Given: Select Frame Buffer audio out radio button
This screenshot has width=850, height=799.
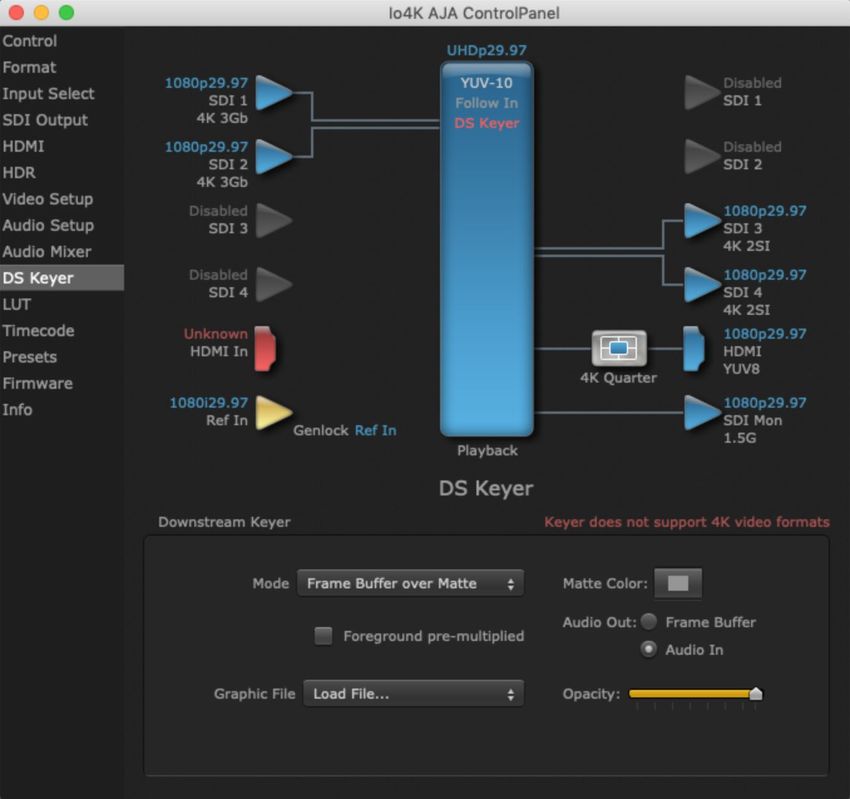Looking at the screenshot, I should tap(648, 621).
